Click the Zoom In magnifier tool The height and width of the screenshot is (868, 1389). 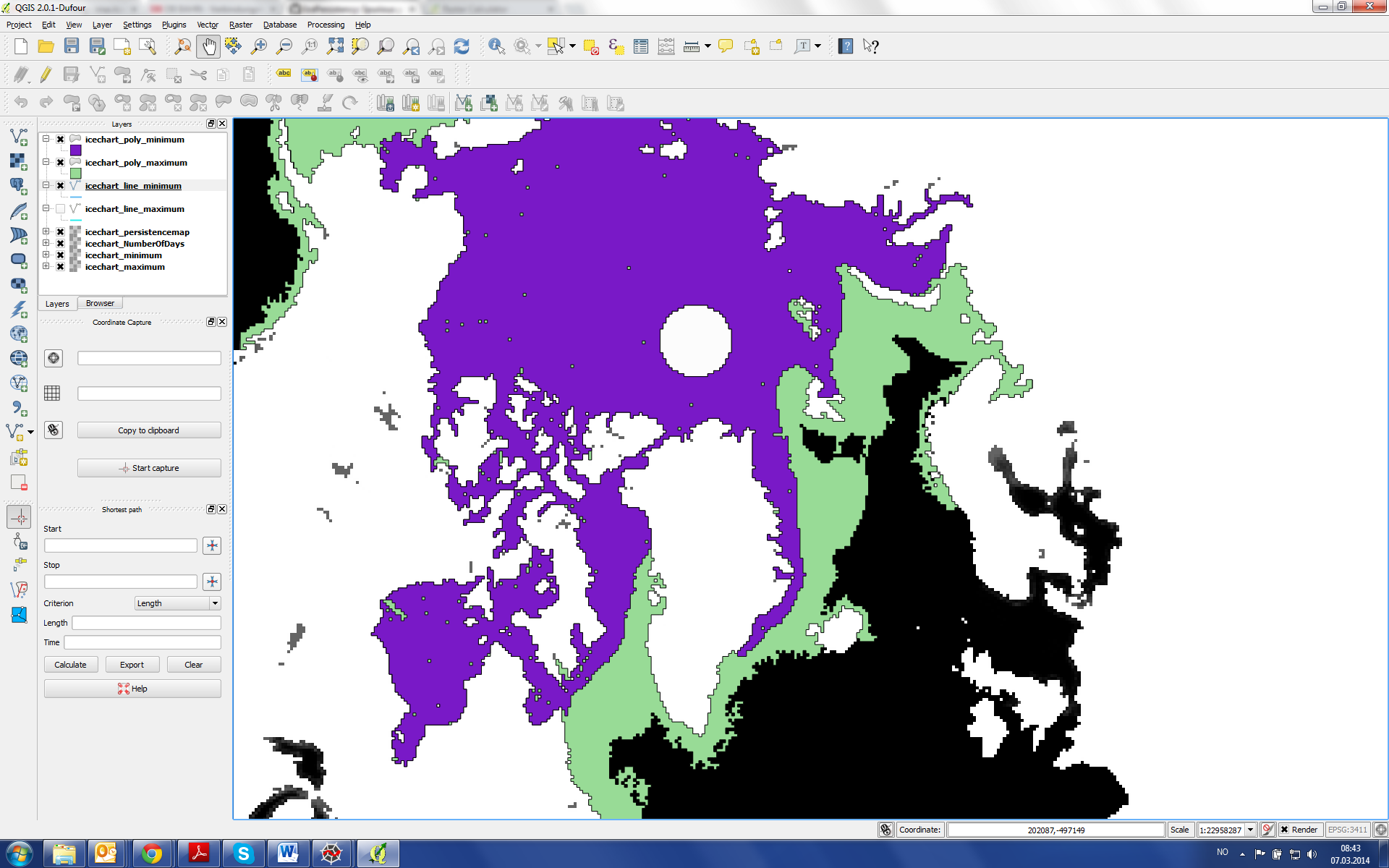click(x=258, y=46)
